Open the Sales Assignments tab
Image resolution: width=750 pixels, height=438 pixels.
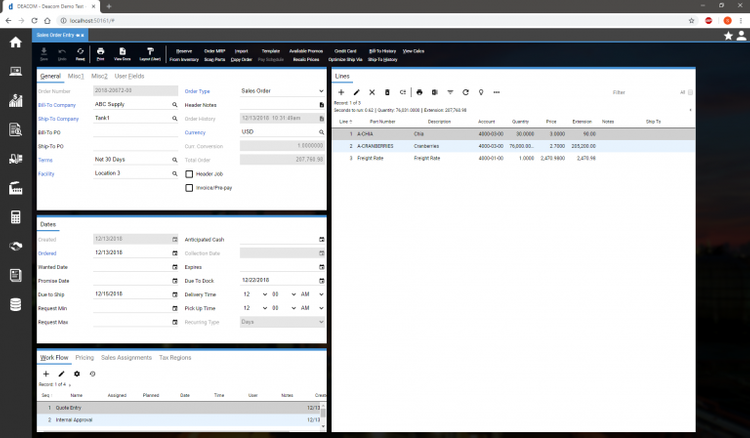coord(126,358)
